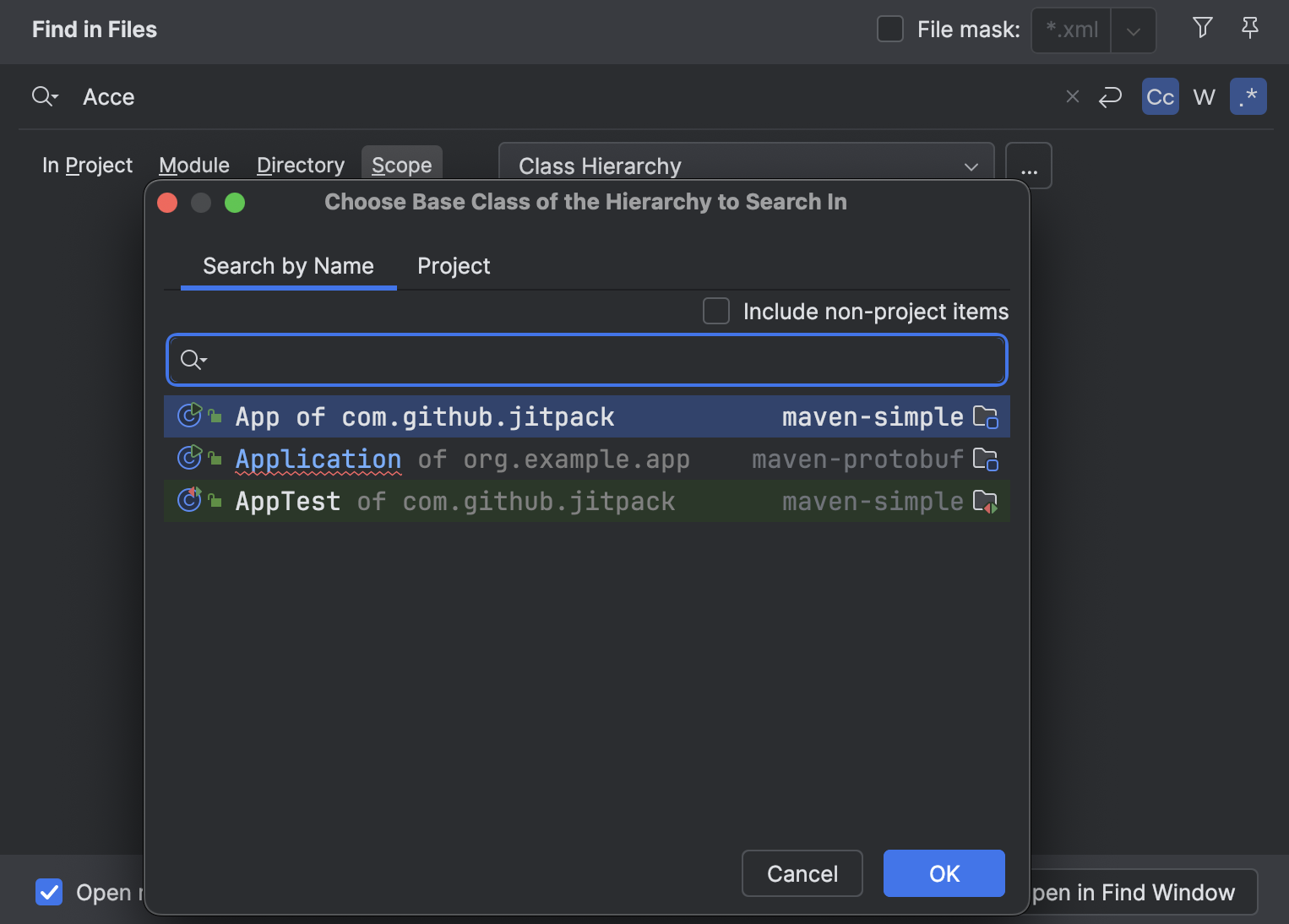Click the module icon after maven-simple
Image resolution: width=1289 pixels, height=924 pixels.
pos(986,416)
